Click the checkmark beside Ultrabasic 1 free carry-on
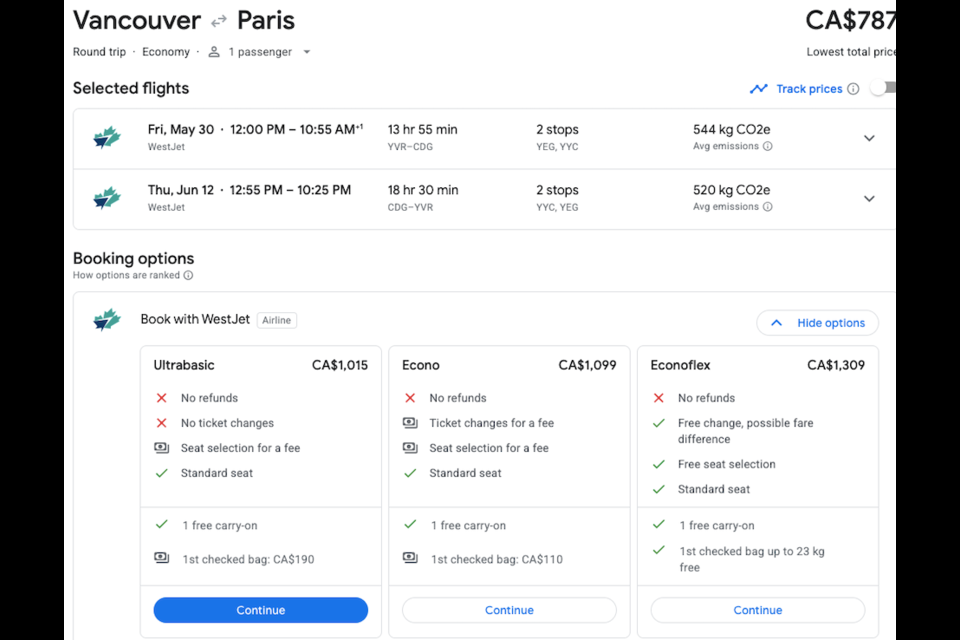 162,524
